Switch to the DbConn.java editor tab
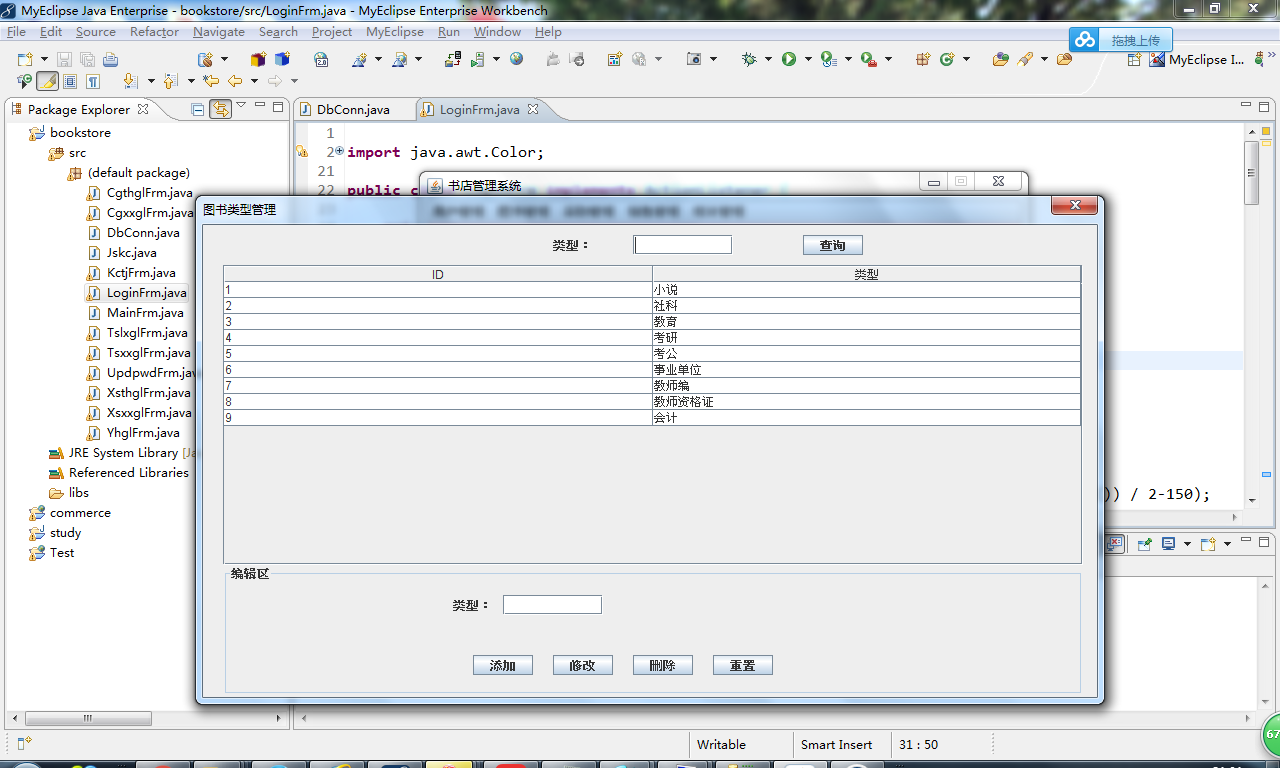The image size is (1280, 768). 353,109
